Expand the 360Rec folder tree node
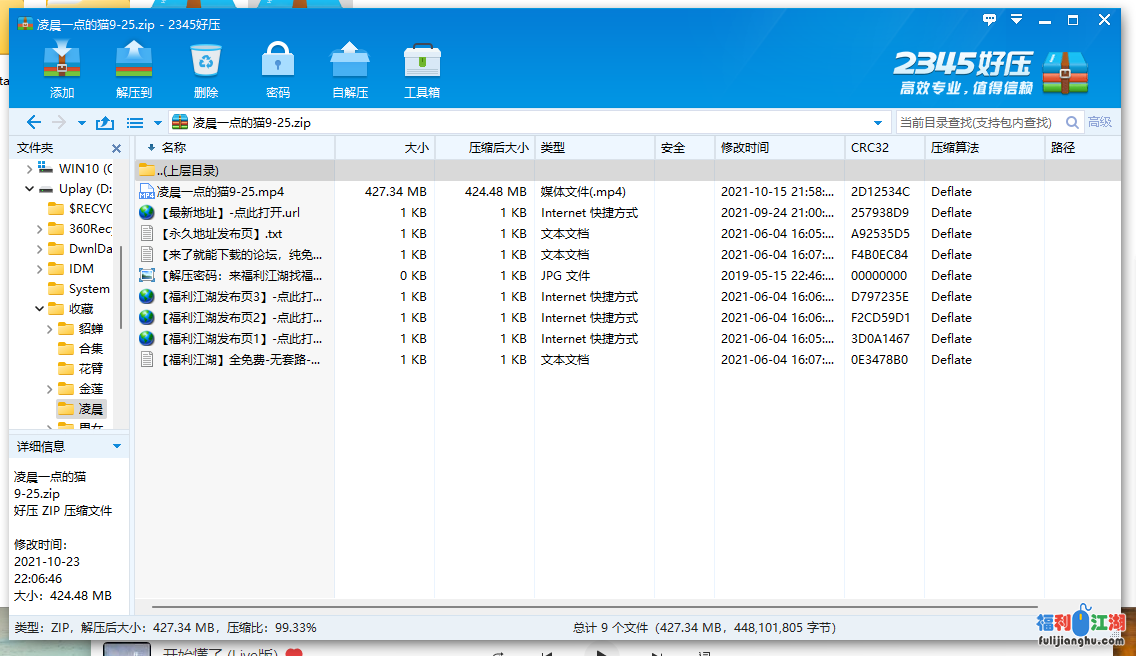 [x=40, y=229]
